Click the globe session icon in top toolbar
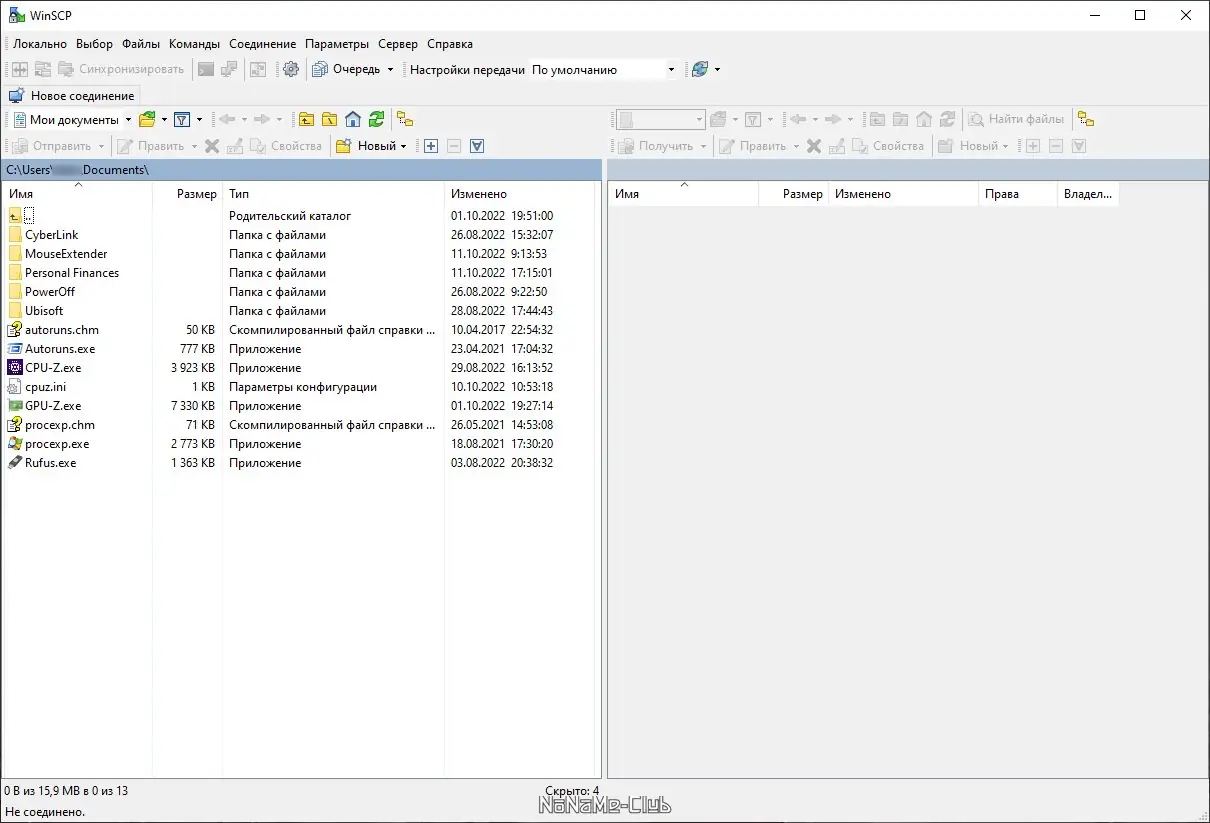Screen dimensions: 1210x823 click(x=700, y=69)
